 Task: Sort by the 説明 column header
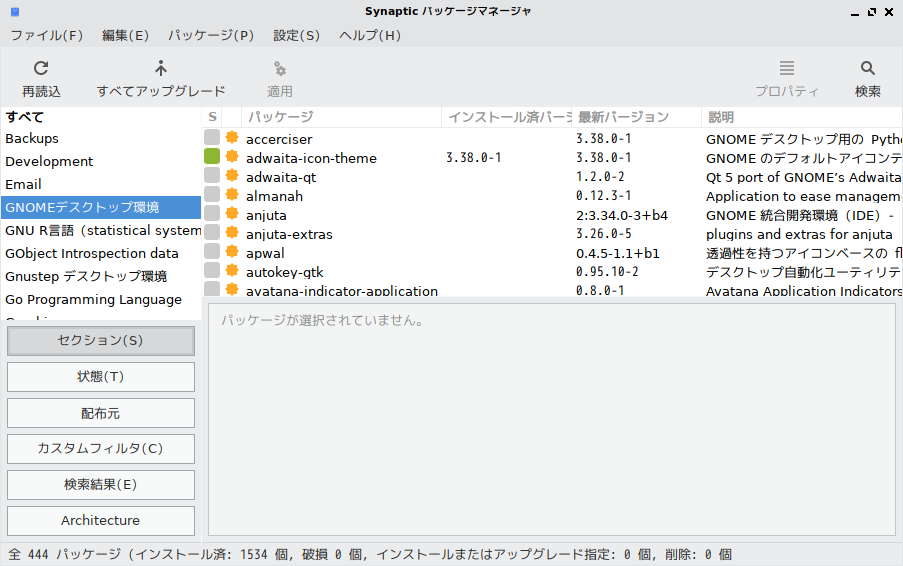pyautogui.click(x=802, y=117)
